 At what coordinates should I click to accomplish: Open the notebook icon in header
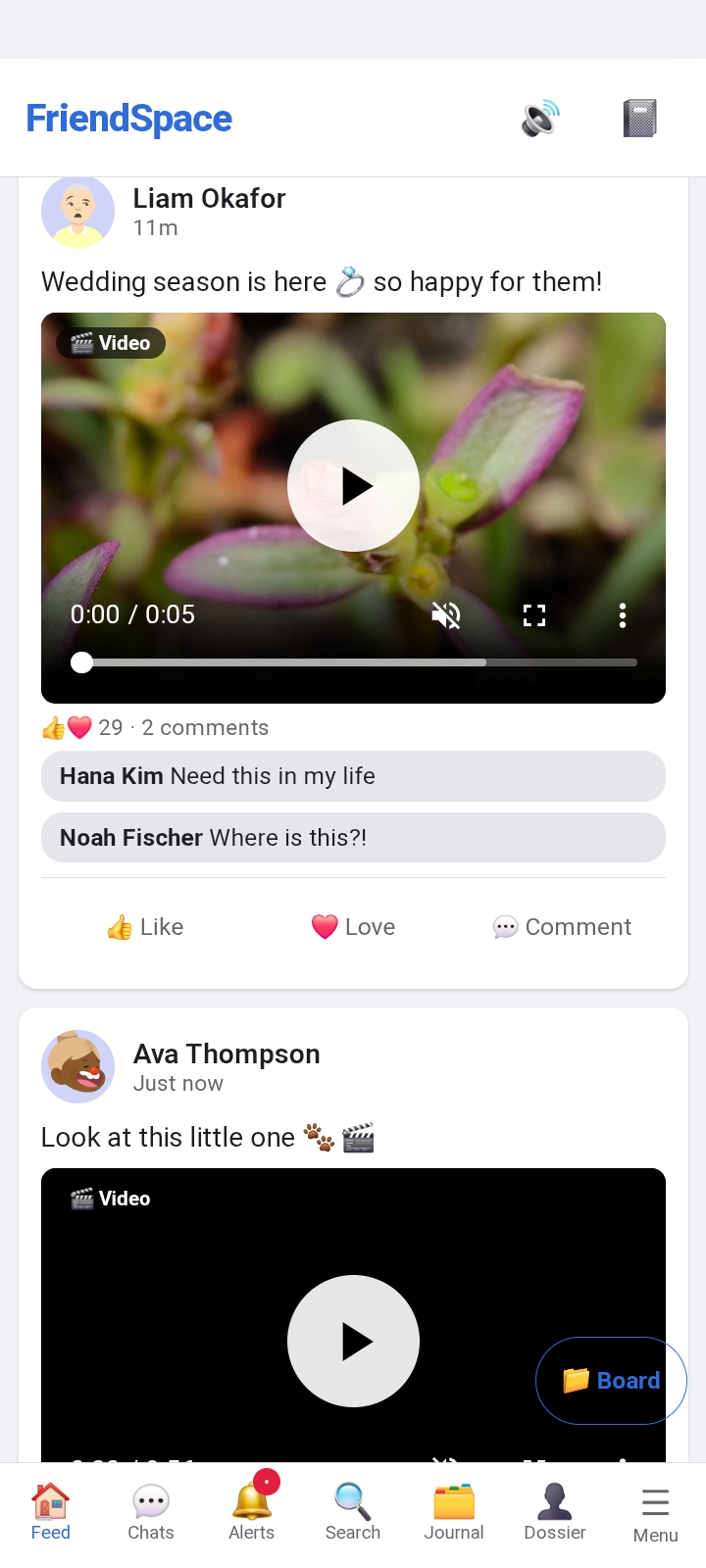(x=639, y=119)
